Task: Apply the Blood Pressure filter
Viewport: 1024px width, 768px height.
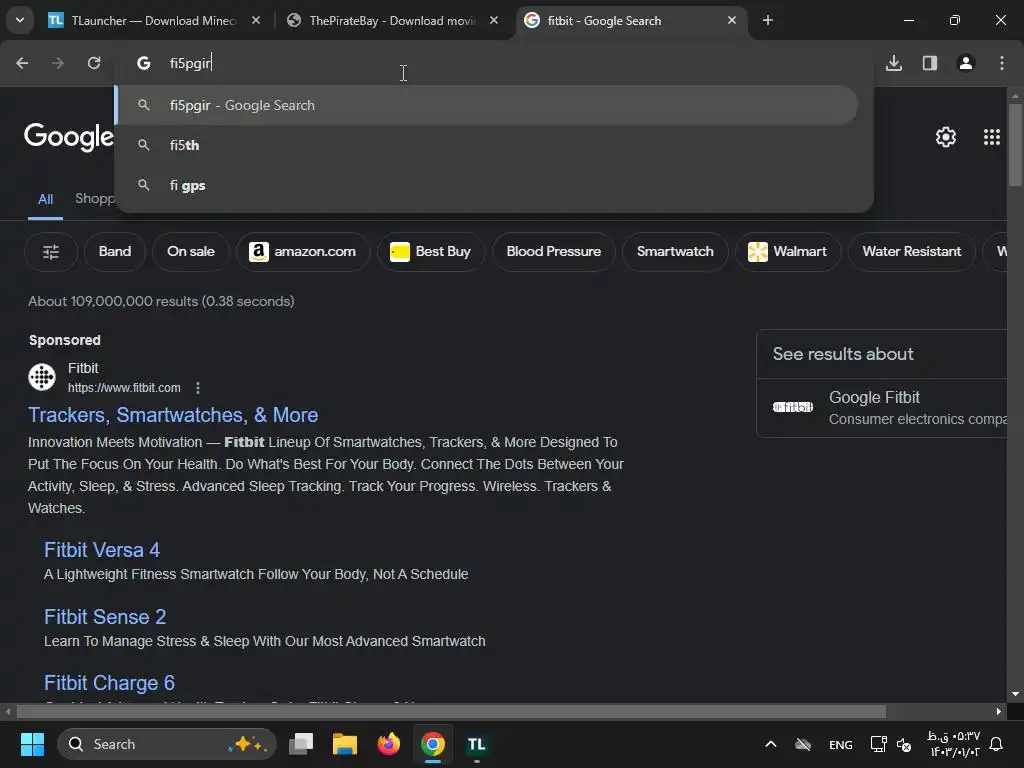Action: click(554, 251)
